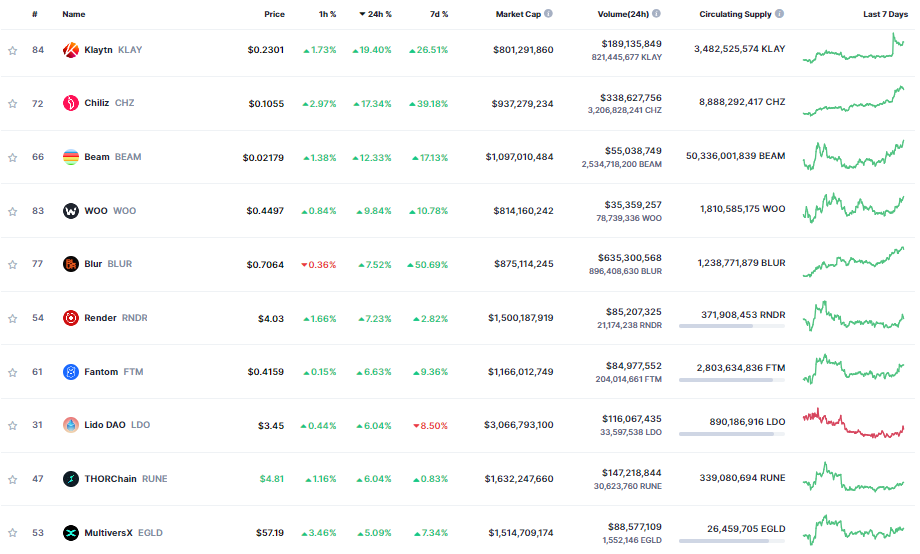Click Beam supply 50,336,001,839 BEAM
This screenshot has width=920, height=554.
[x=736, y=156]
